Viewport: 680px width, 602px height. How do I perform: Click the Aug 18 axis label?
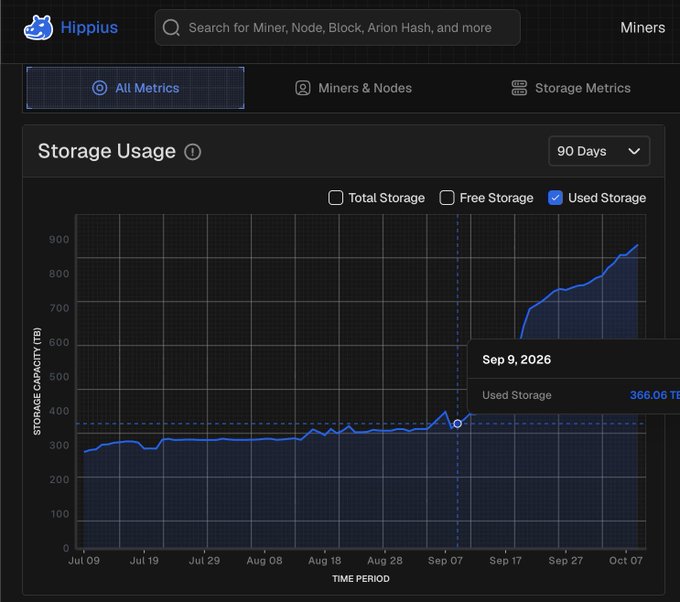click(x=324, y=560)
